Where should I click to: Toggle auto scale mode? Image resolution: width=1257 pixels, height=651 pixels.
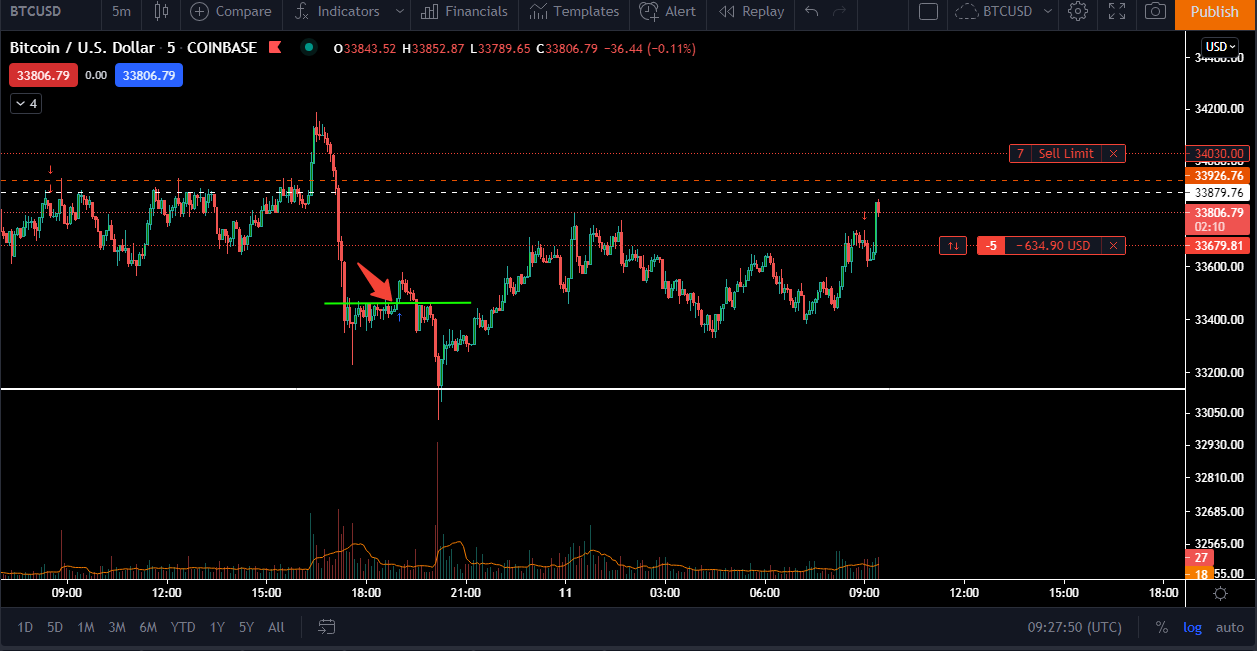click(x=1229, y=627)
